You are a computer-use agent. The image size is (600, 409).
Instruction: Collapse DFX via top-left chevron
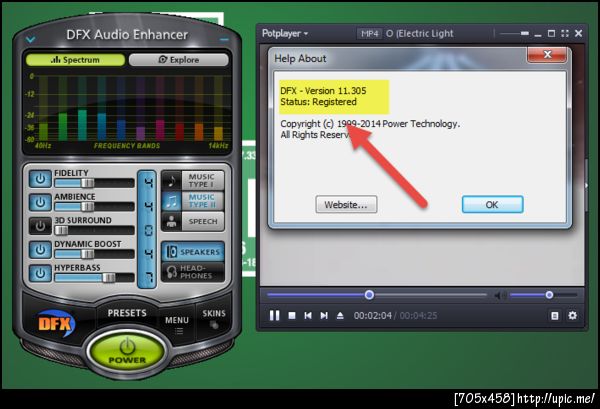31,39
